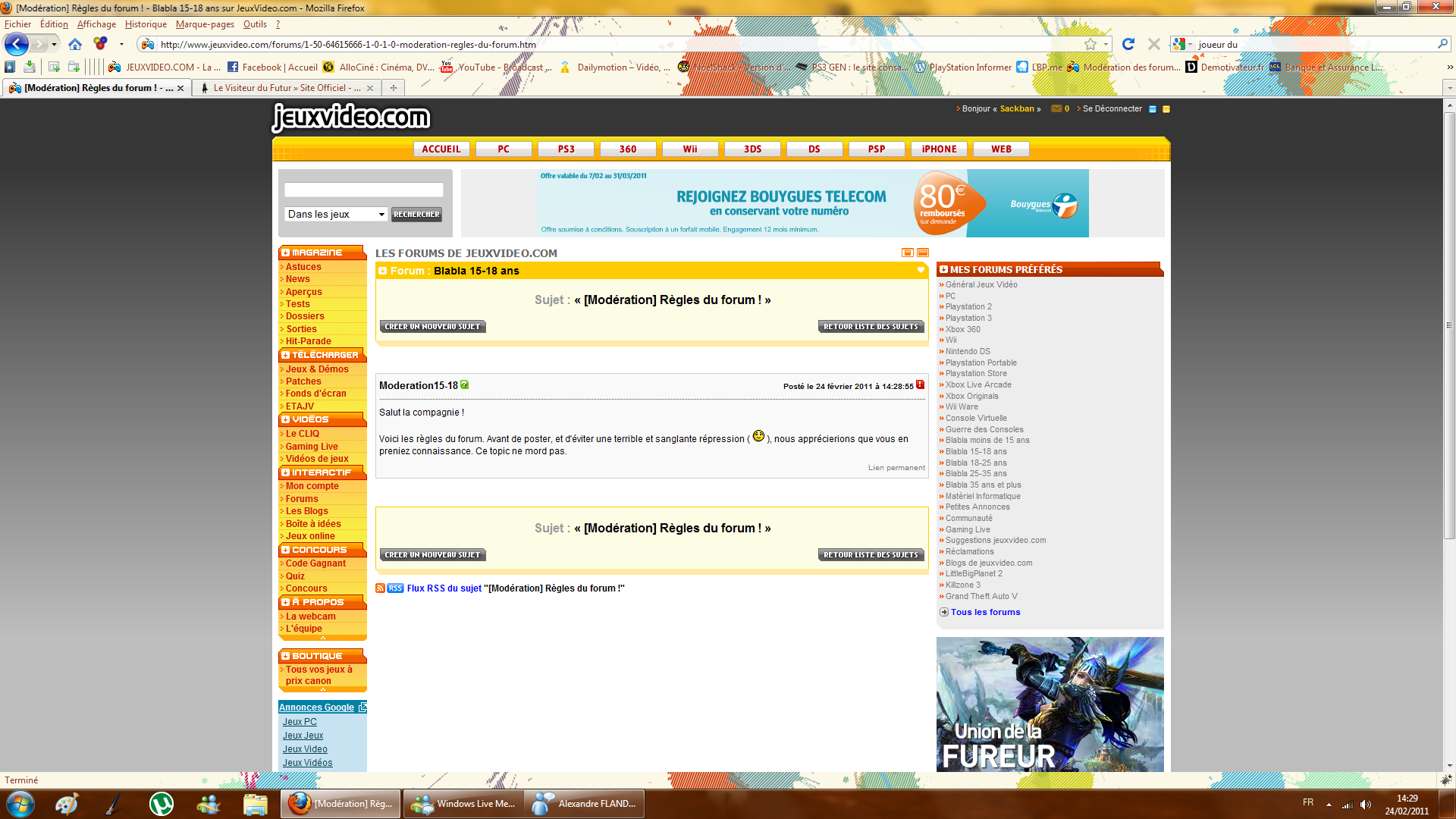Image resolution: width=1456 pixels, height=819 pixels.
Task: Open the private messages envelope icon
Action: coord(1056,109)
